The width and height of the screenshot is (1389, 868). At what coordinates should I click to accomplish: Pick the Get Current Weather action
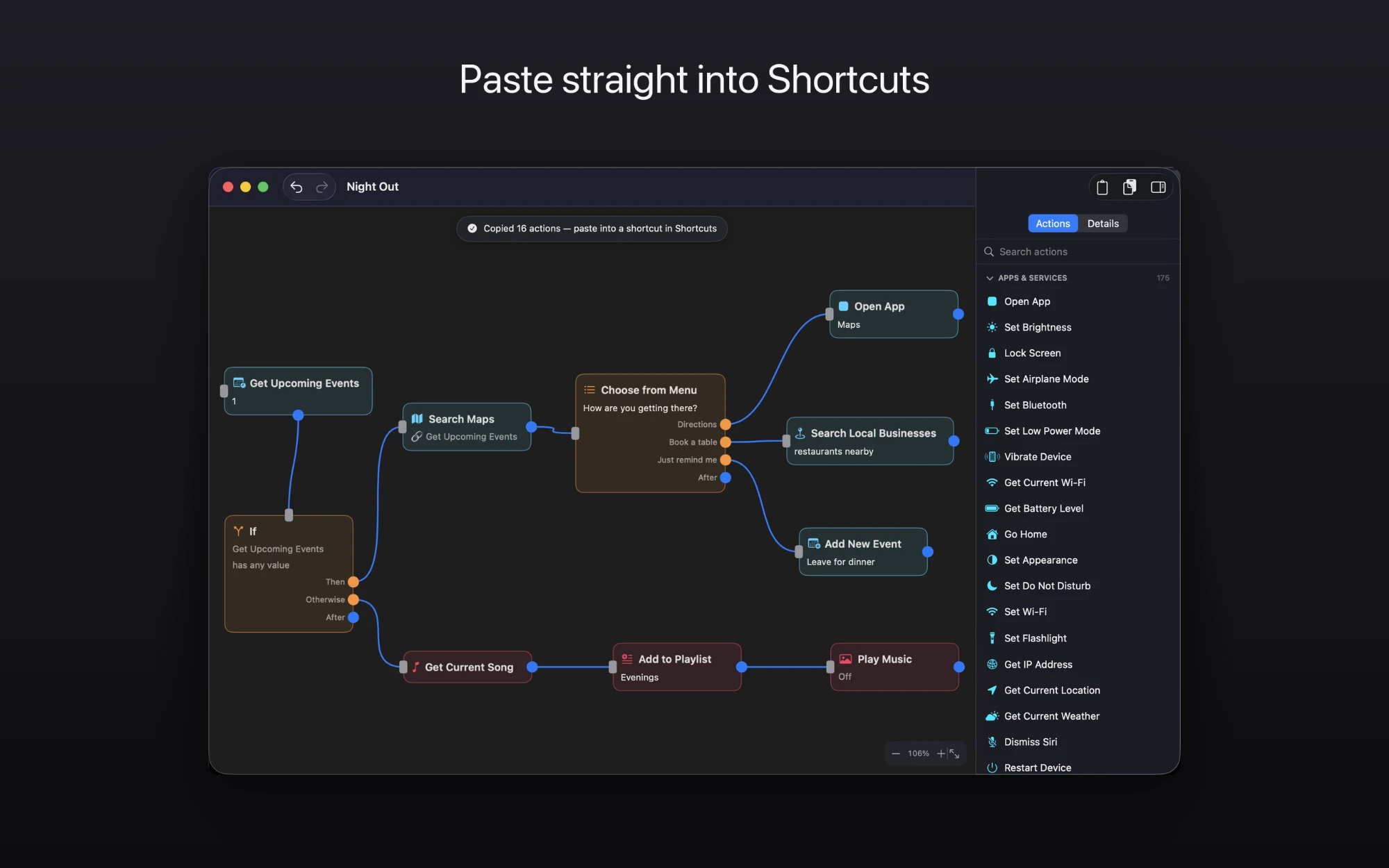(1078, 716)
